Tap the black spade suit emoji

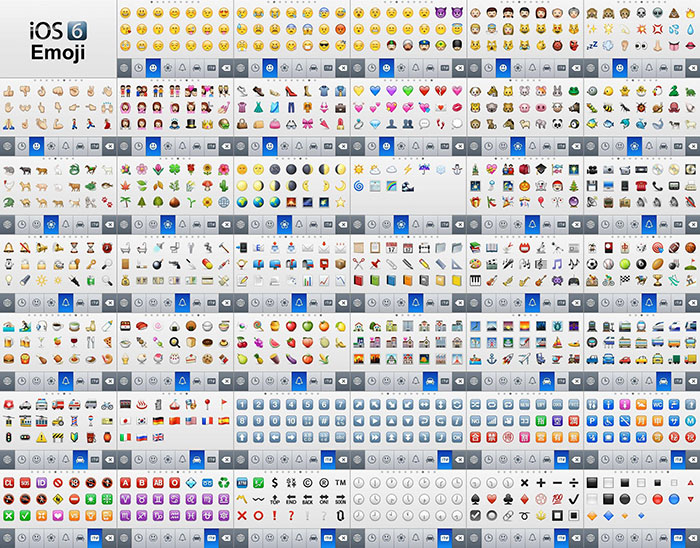pyautogui.click(x=475, y=499)
